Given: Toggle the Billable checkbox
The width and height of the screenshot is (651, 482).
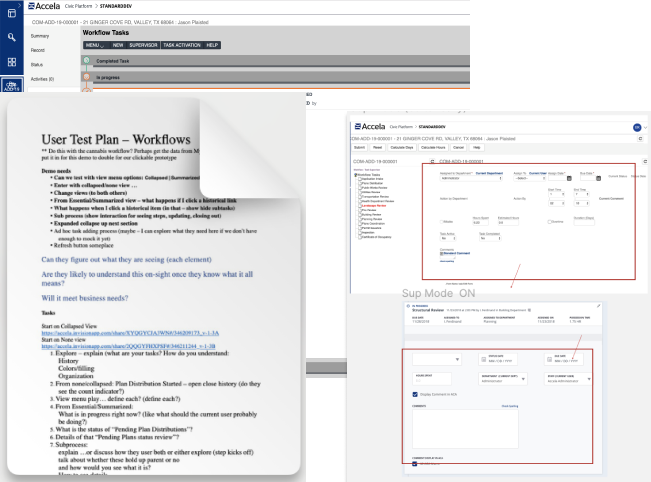Looking at the screenshot, I should (443, 221).
